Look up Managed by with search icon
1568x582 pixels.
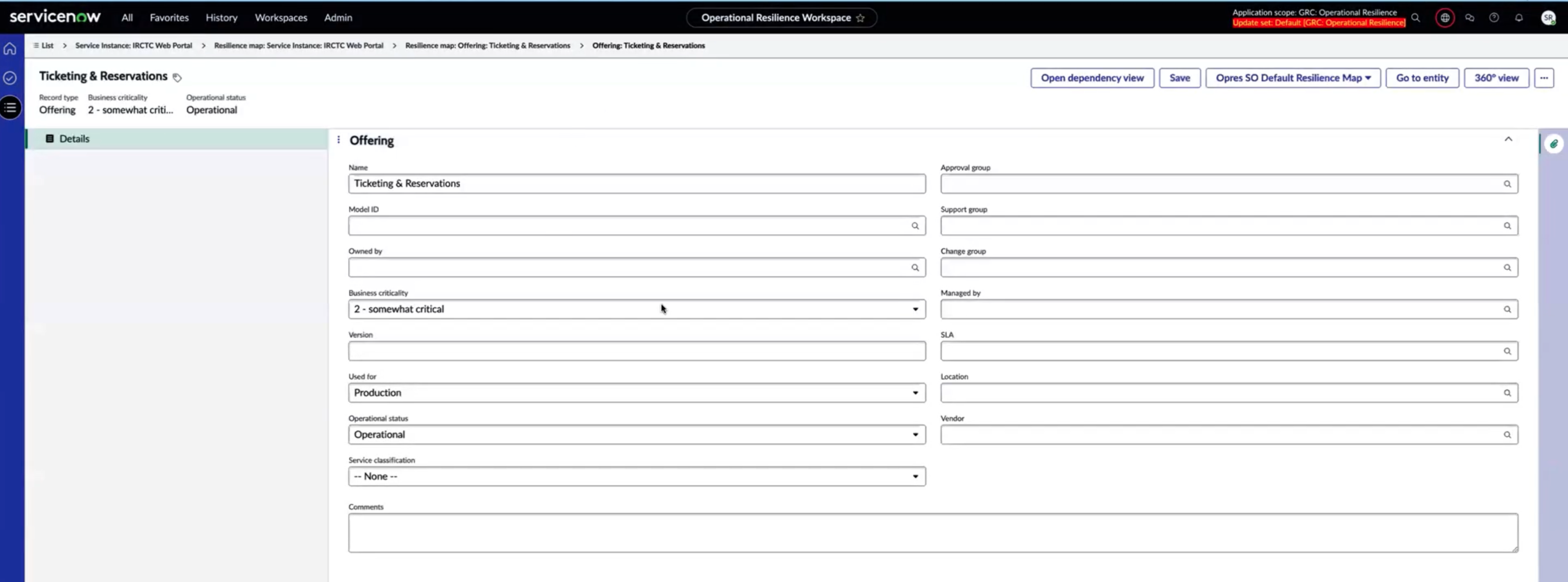[1507, 309]
